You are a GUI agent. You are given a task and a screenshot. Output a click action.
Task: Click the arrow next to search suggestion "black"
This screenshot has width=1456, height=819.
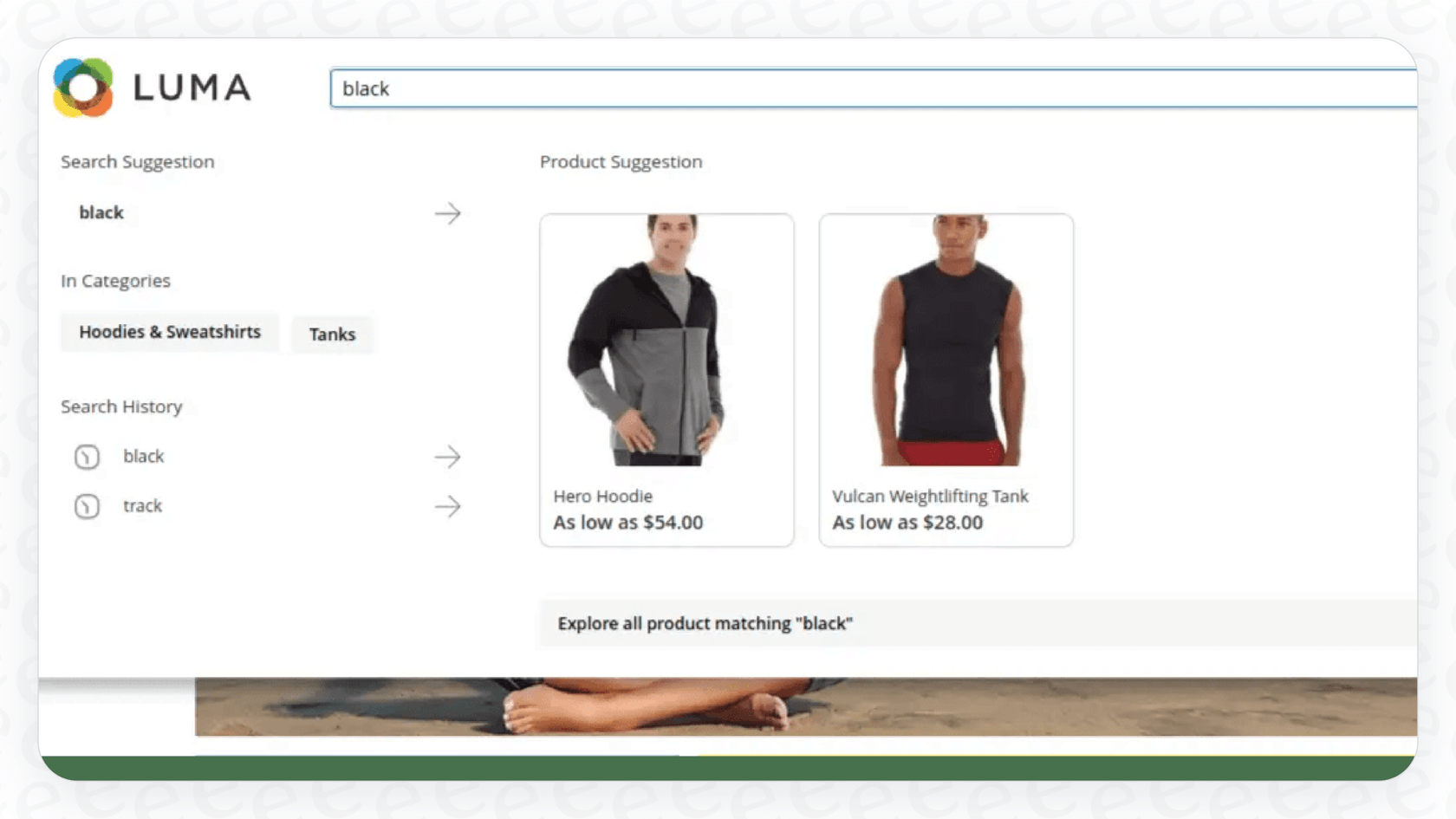448,213
